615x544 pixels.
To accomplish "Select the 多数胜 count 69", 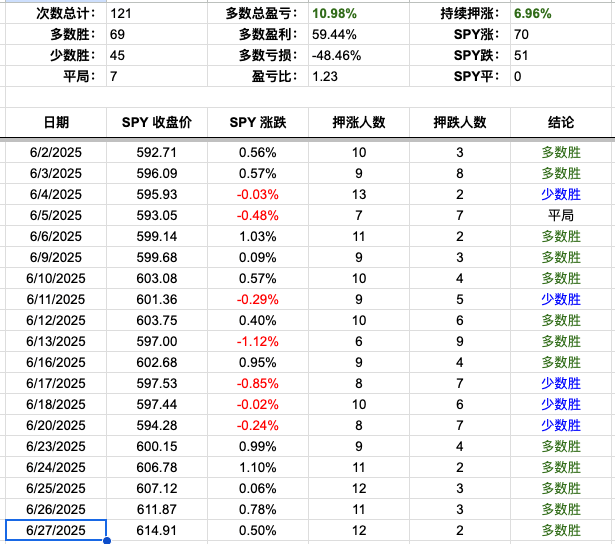I will pyautogui.click(x=117, y=35).
